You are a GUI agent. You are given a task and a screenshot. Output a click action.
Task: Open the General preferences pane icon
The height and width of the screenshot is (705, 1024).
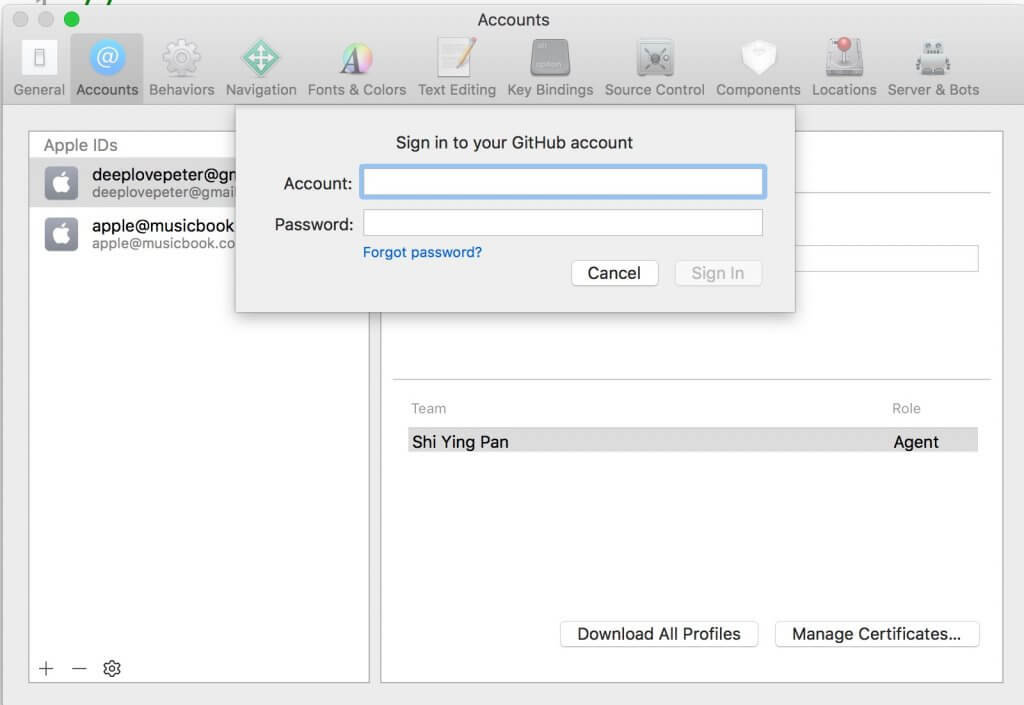point(39,58)
